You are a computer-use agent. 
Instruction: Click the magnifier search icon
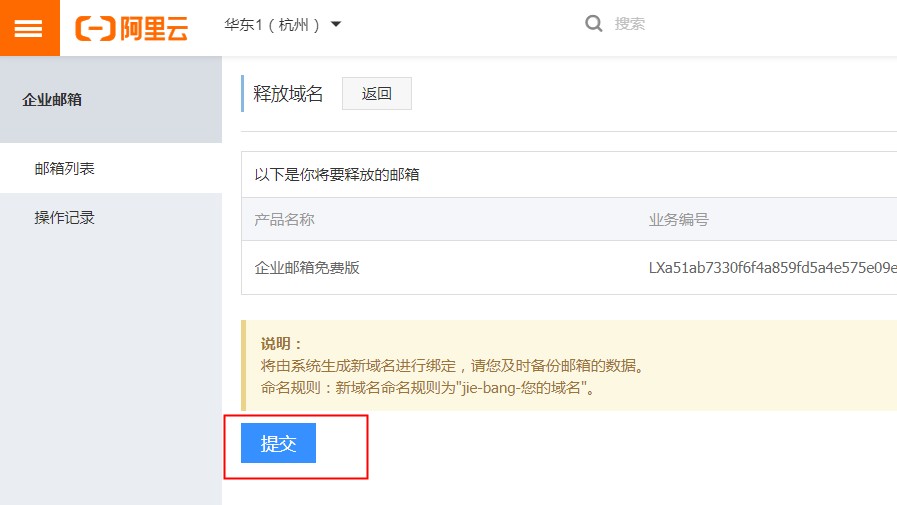click(594, 24)
